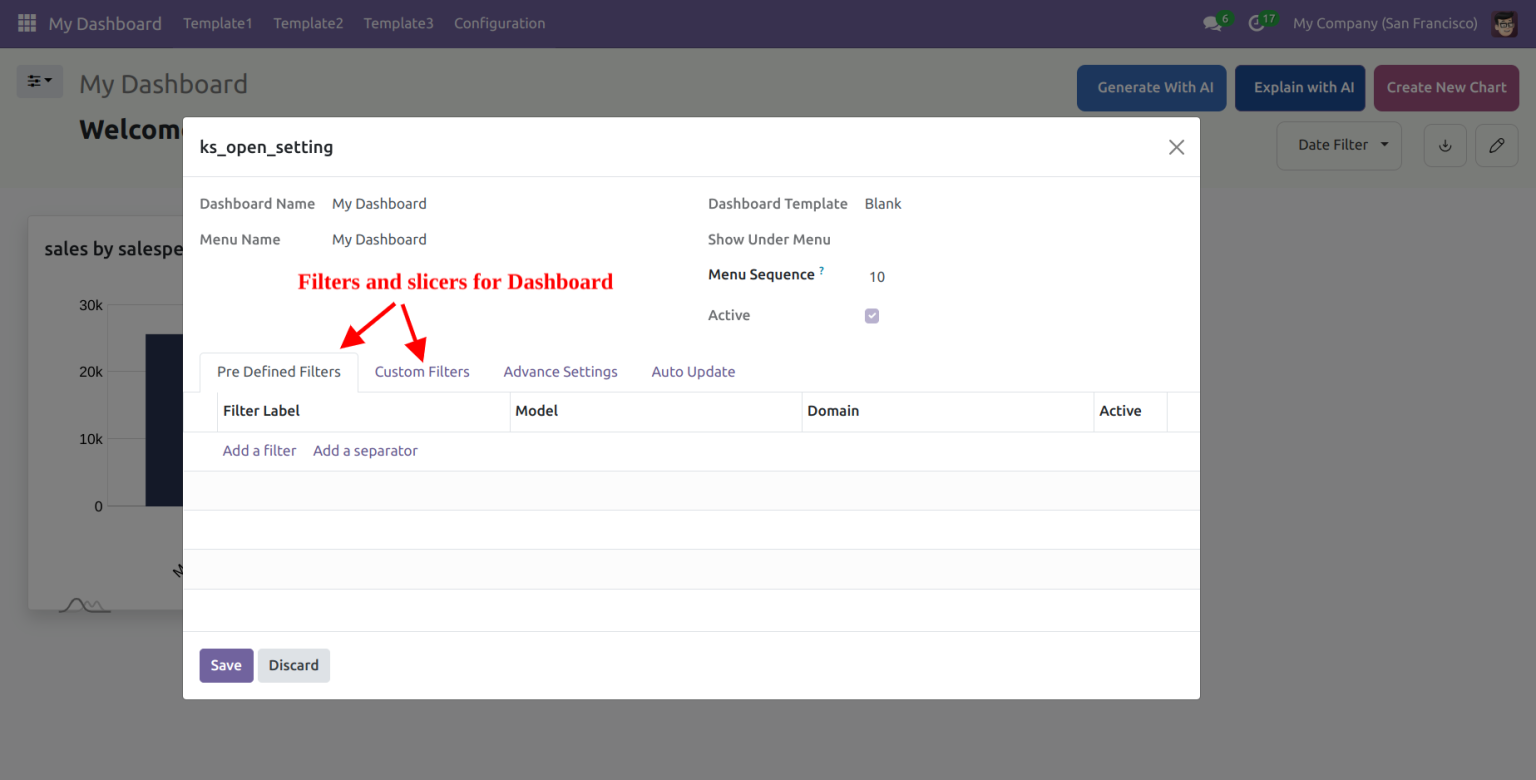This screenshot has width=1536, height=780.
Task: Open the activities clock icon
Action: (x=1258, y=23)
